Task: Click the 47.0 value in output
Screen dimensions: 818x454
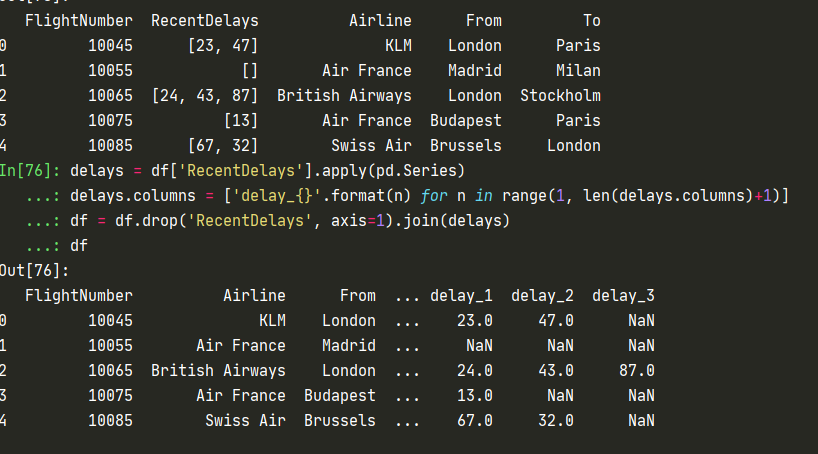Action: tap(555, 320)
